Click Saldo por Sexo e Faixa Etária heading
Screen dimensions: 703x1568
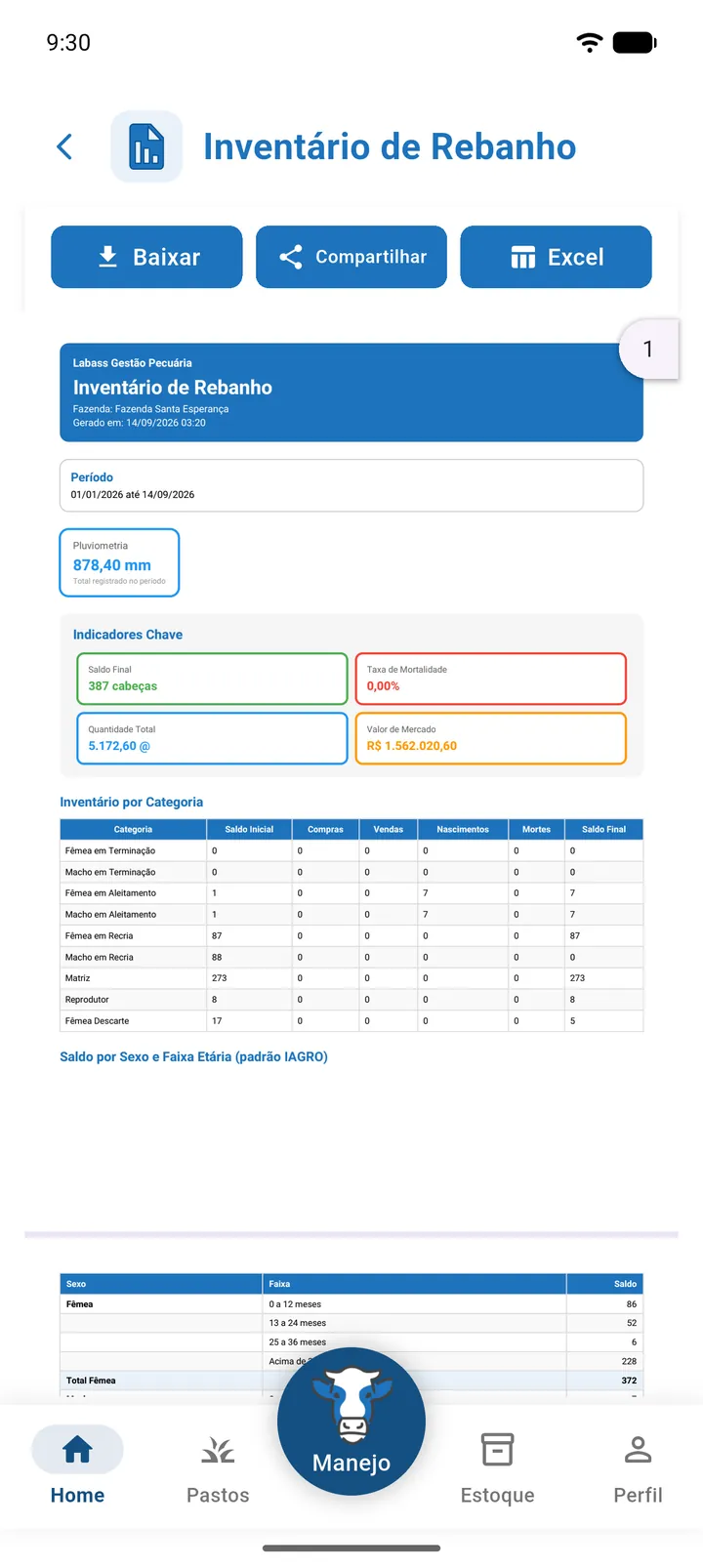pos(193,1056)
